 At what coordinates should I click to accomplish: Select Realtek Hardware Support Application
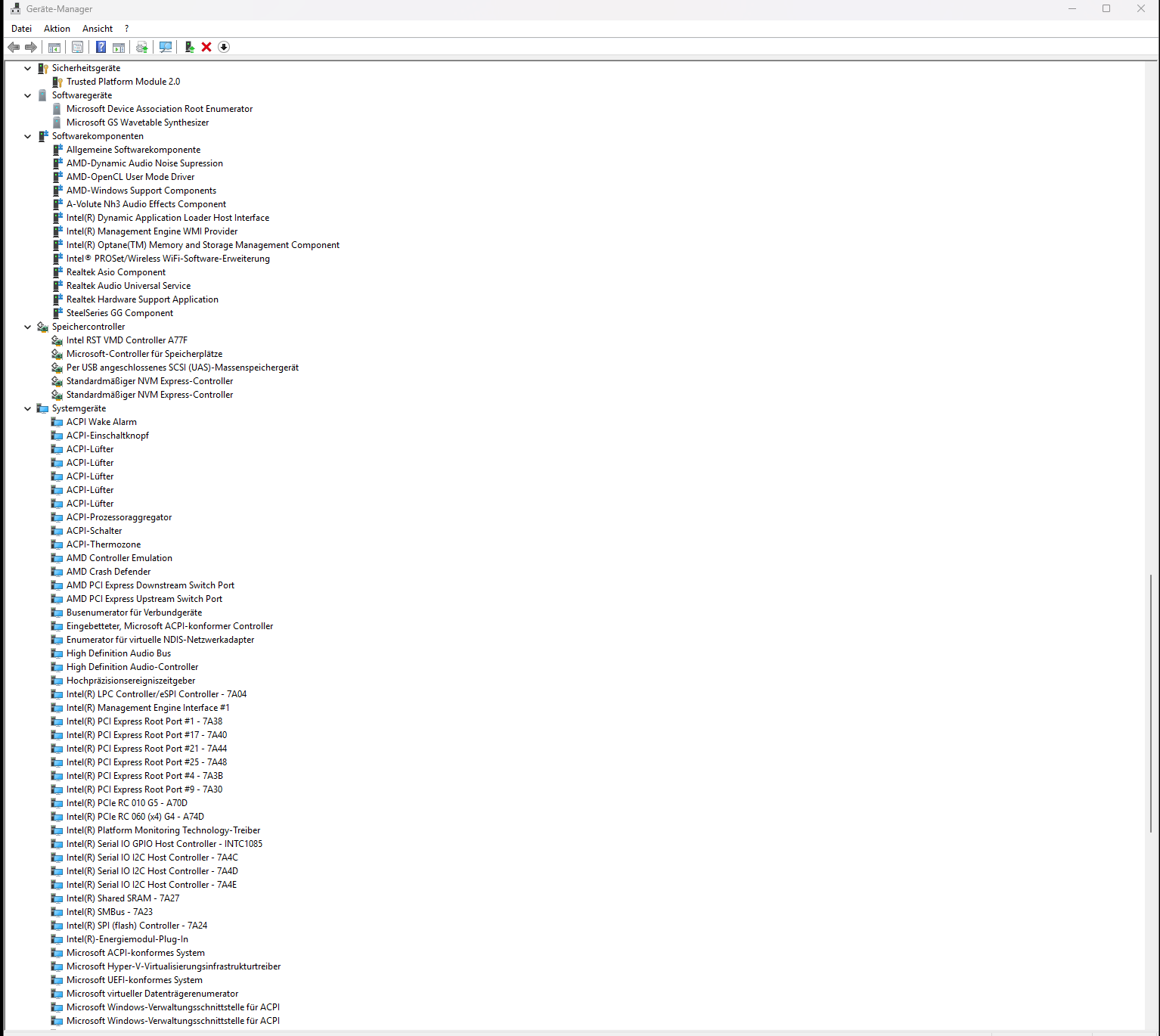click(x=142, y=299)
